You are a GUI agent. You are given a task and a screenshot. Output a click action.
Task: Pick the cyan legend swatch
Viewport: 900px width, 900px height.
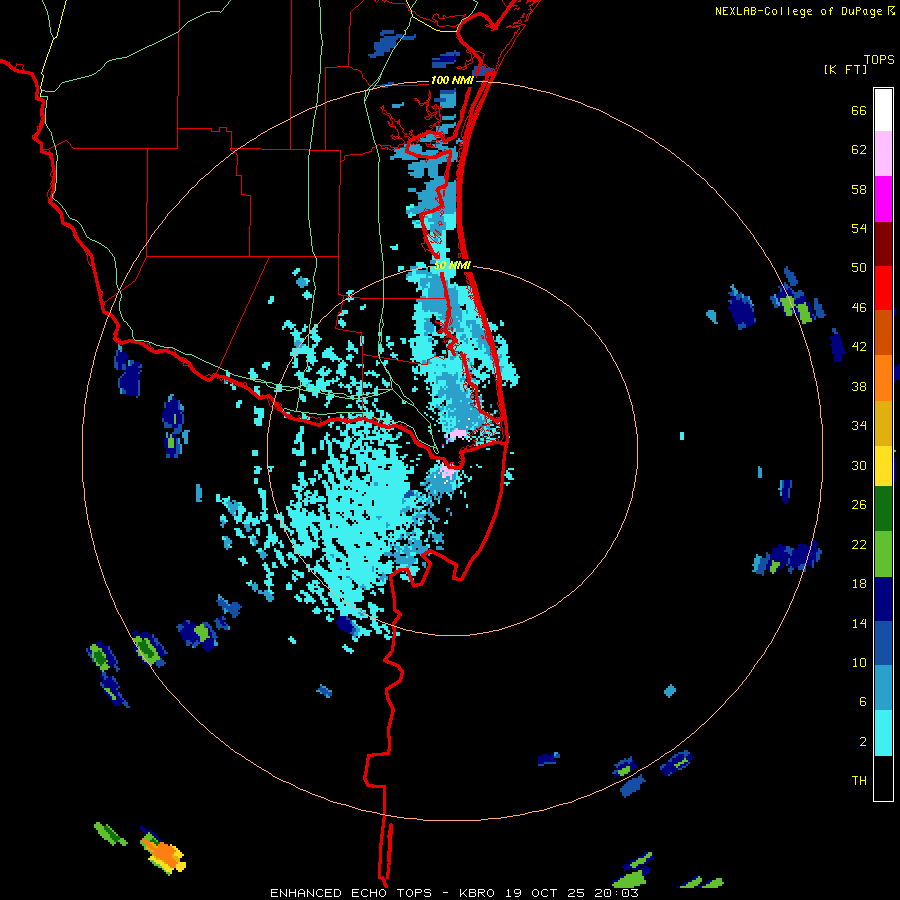coord(883,733)
